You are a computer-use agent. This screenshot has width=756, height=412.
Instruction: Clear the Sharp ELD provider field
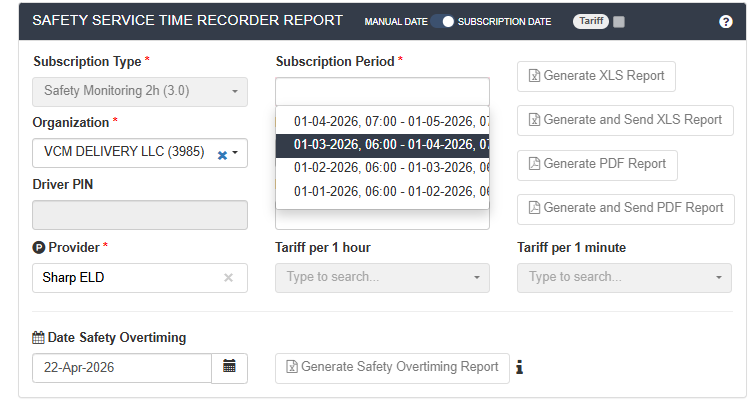pyautogui.click(x=228, y=278)
